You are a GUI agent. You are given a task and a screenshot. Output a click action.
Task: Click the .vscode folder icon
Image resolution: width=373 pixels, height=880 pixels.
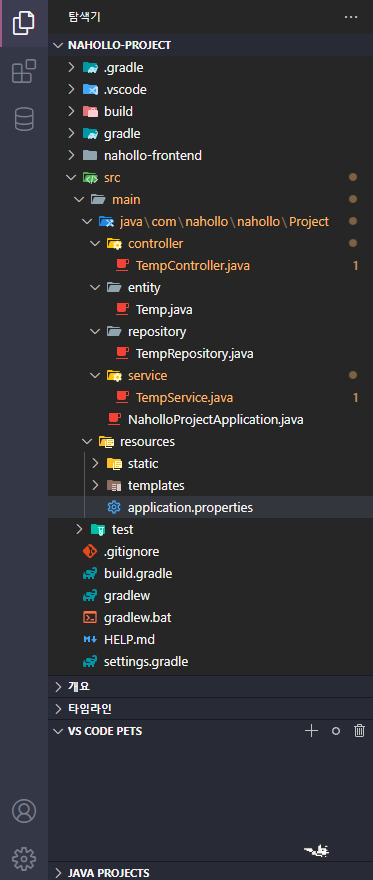(x=90, y=89)
